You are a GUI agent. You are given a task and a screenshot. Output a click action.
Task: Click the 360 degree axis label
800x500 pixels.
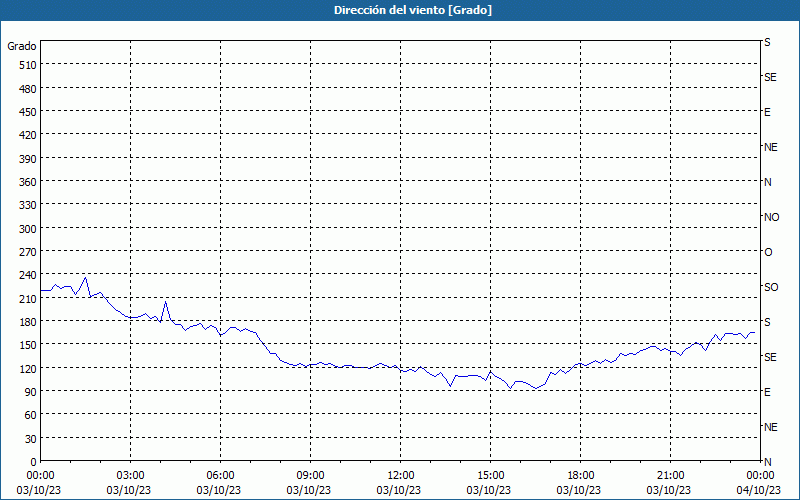click(28, 182)
